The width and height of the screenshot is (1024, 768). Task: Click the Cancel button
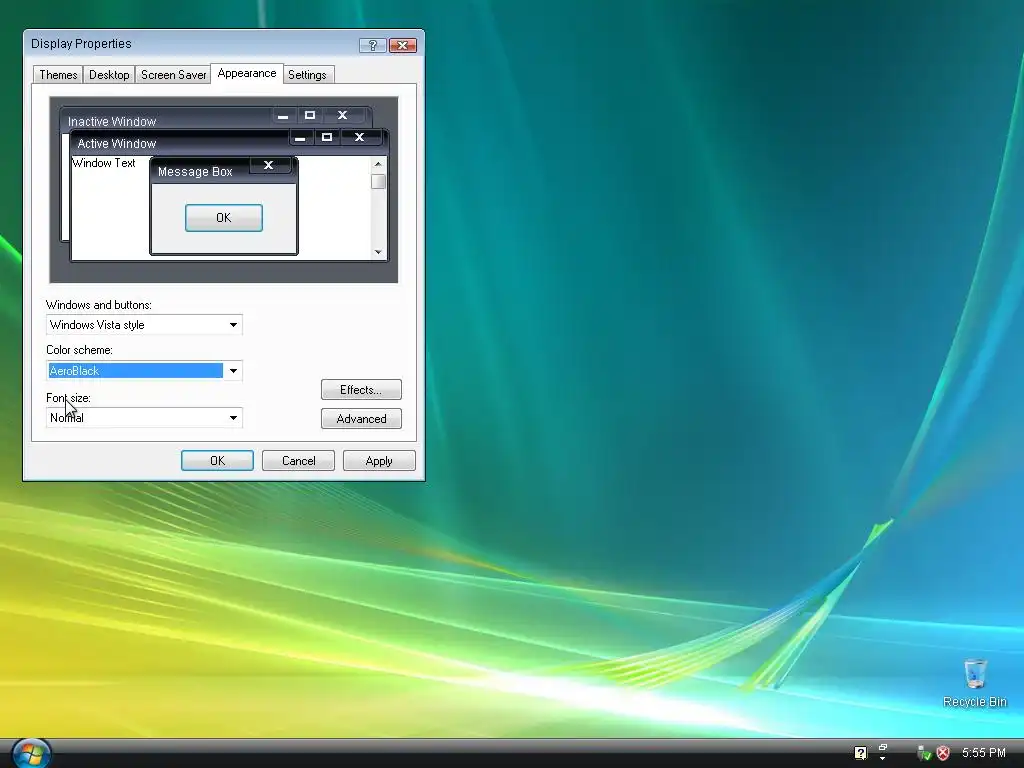pyautogui.click(x=298, y=460)
